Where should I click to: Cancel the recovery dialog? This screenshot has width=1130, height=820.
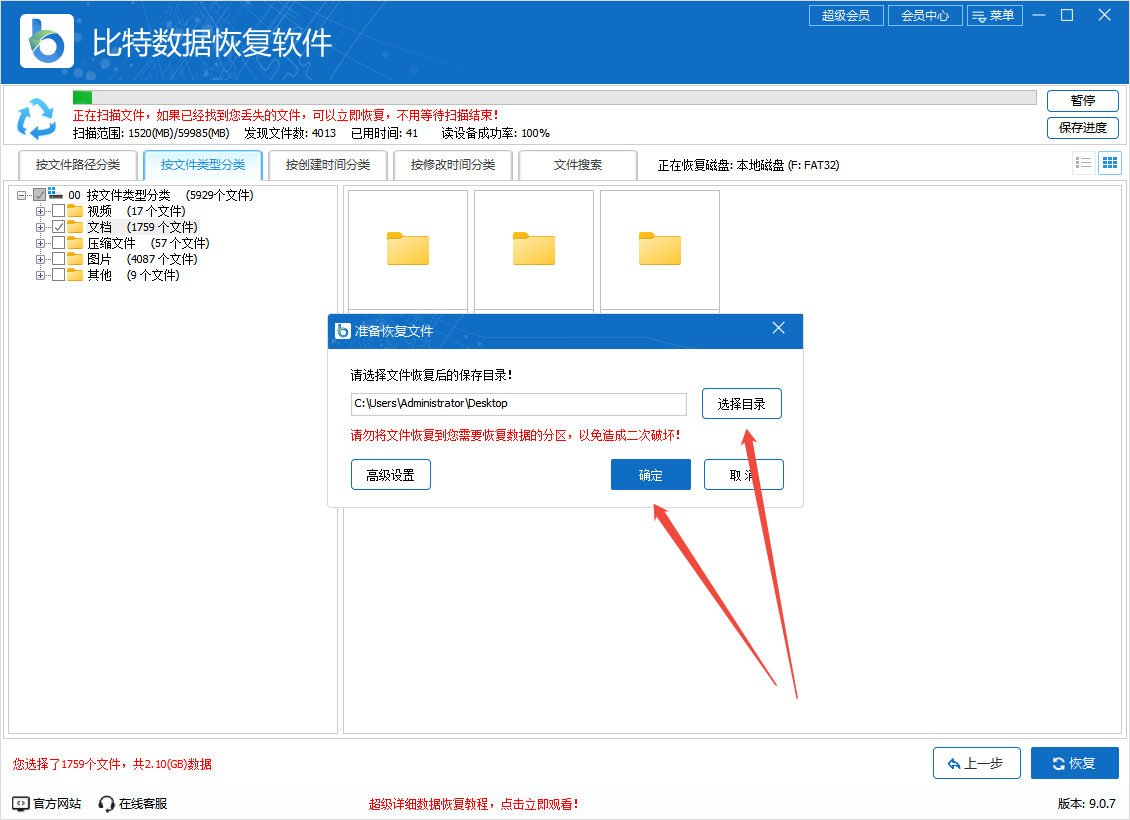pyautogui.click(x=744, y=475)
